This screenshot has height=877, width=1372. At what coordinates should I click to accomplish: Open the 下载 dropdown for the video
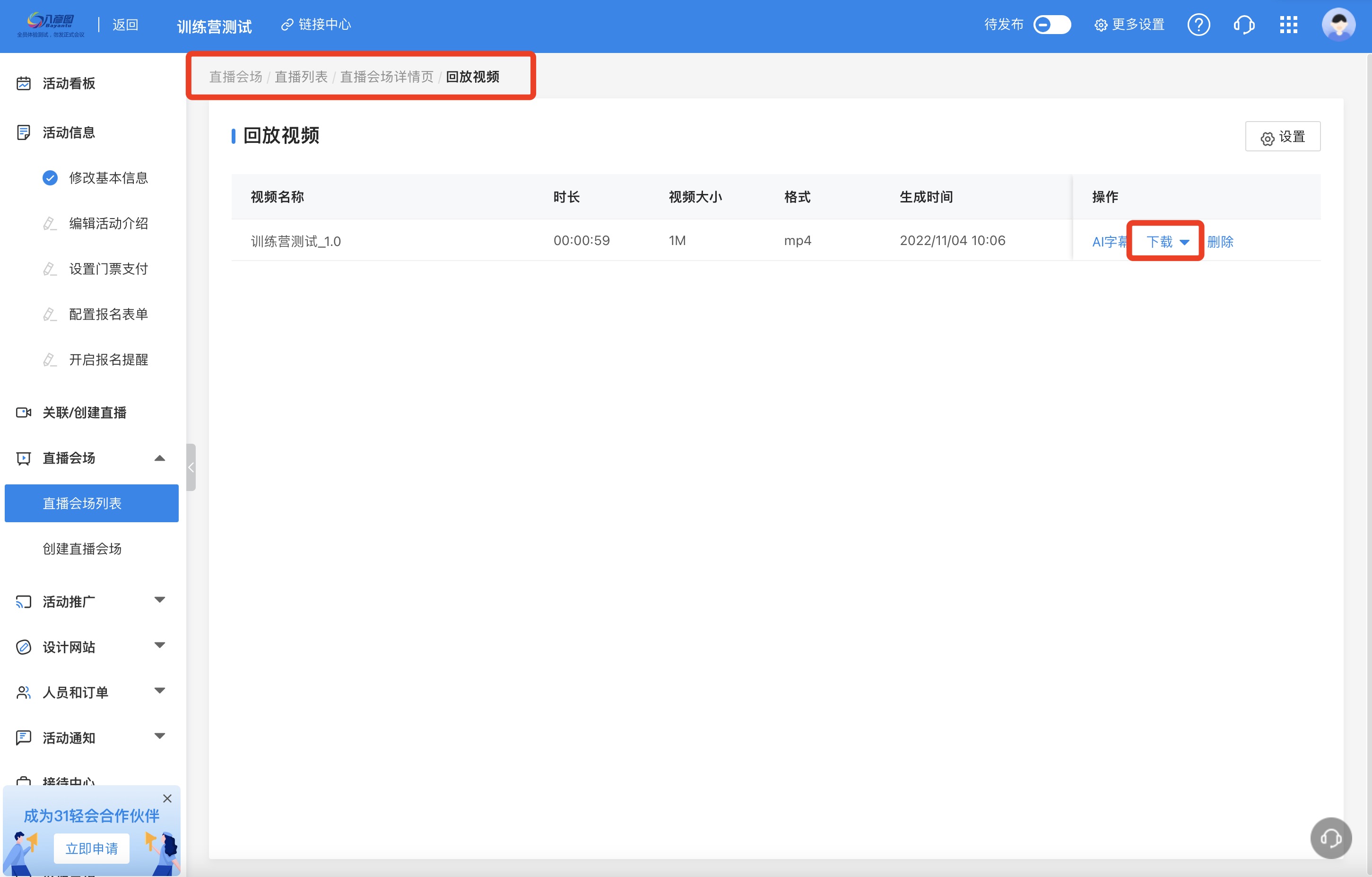[1167, 242]
